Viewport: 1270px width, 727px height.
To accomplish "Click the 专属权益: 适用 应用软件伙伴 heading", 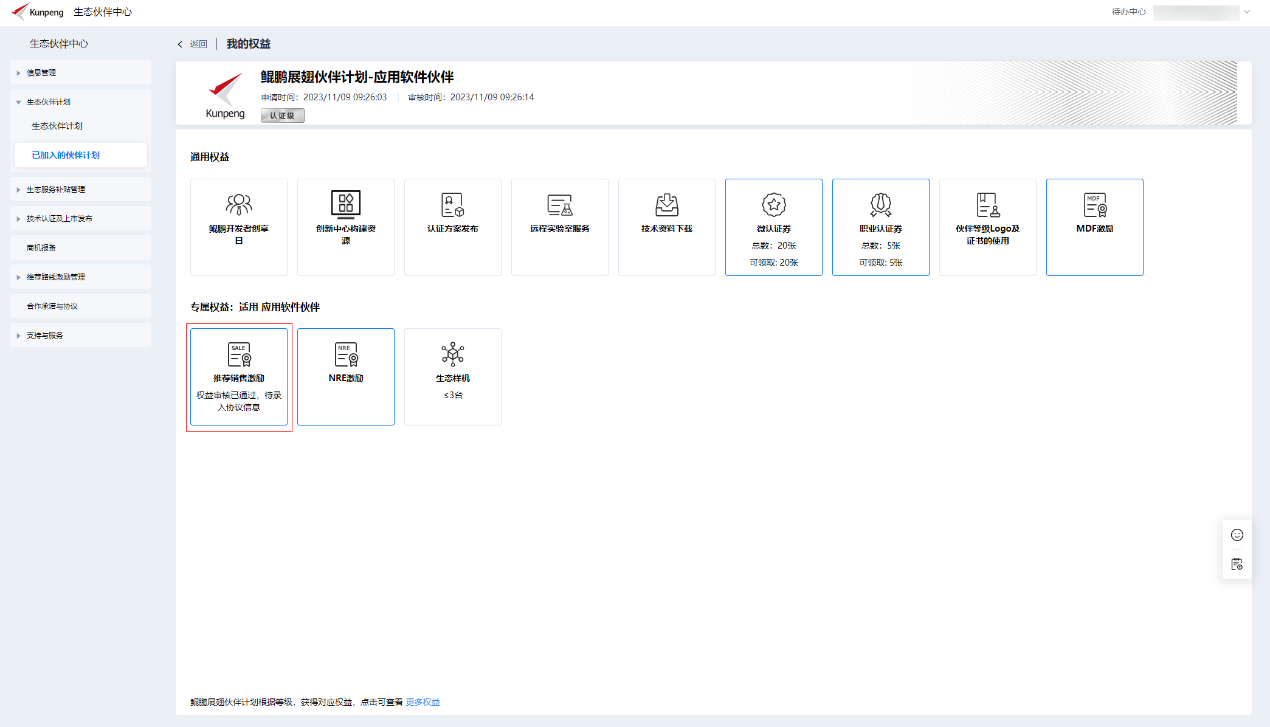I will point(255,307).
